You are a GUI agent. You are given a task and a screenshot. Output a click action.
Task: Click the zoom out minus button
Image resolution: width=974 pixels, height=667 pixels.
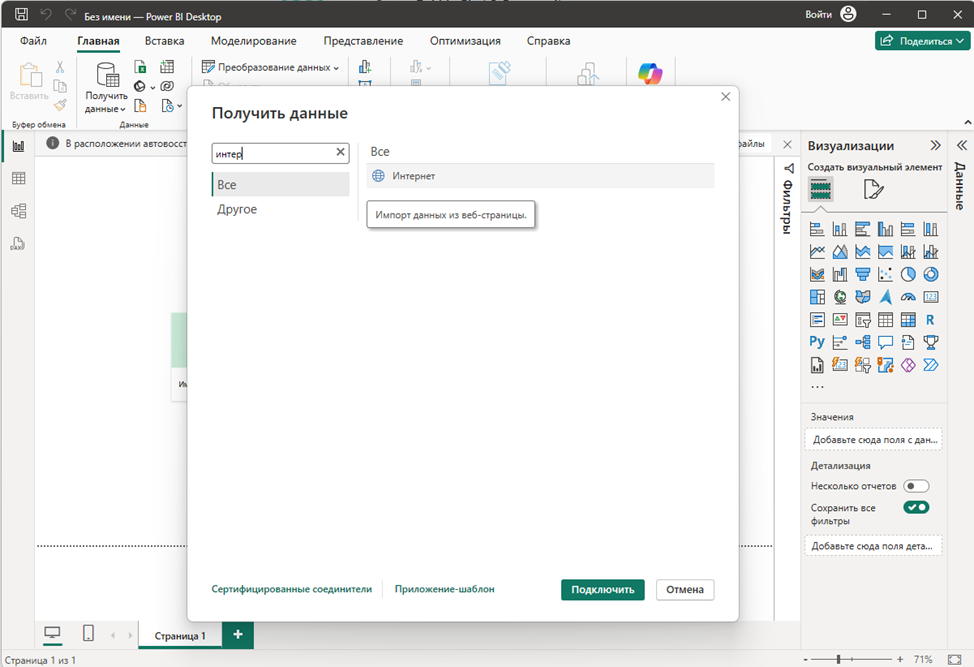coord(806,659)
